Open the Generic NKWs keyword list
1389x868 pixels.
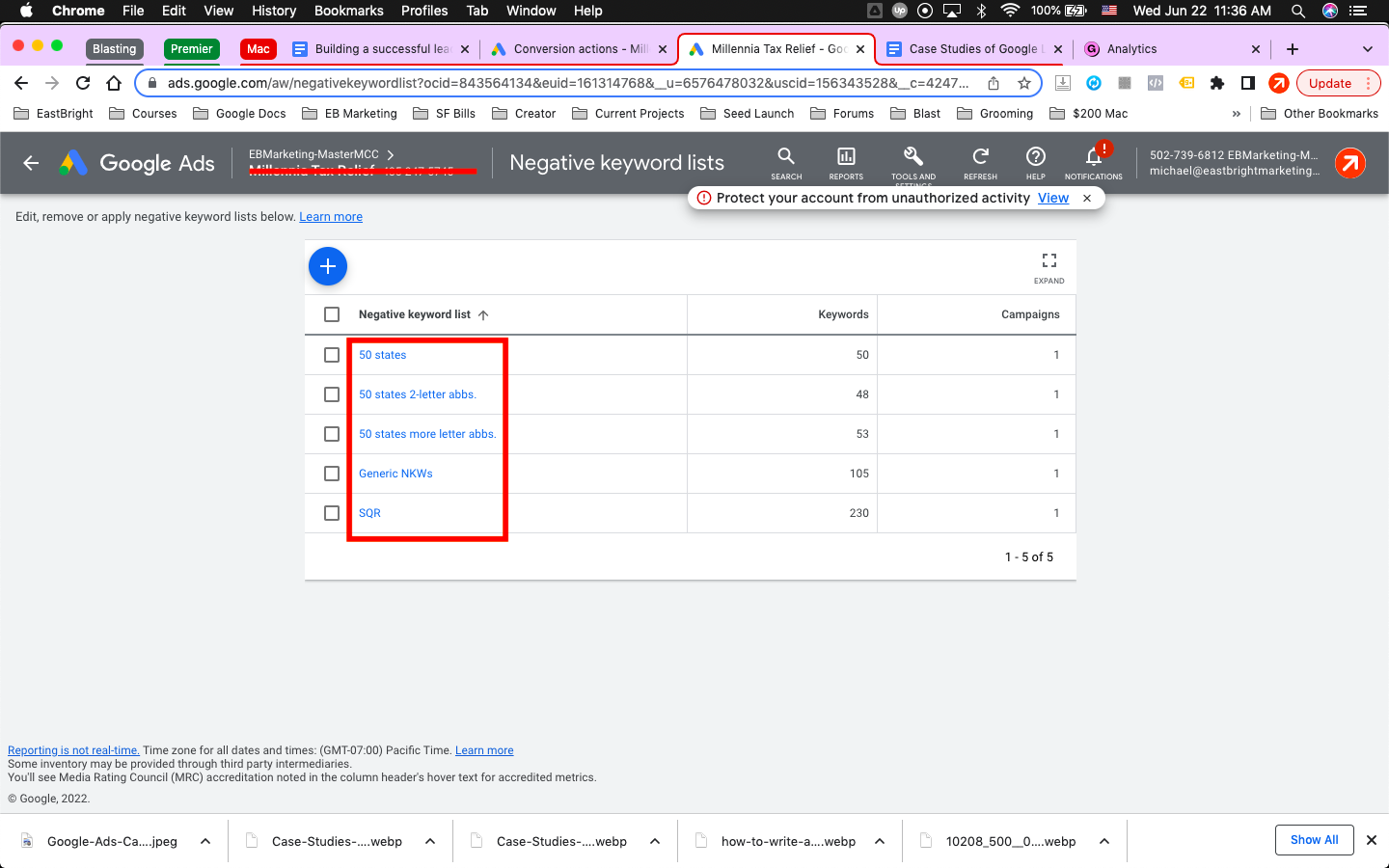click(x=395, y=473)
